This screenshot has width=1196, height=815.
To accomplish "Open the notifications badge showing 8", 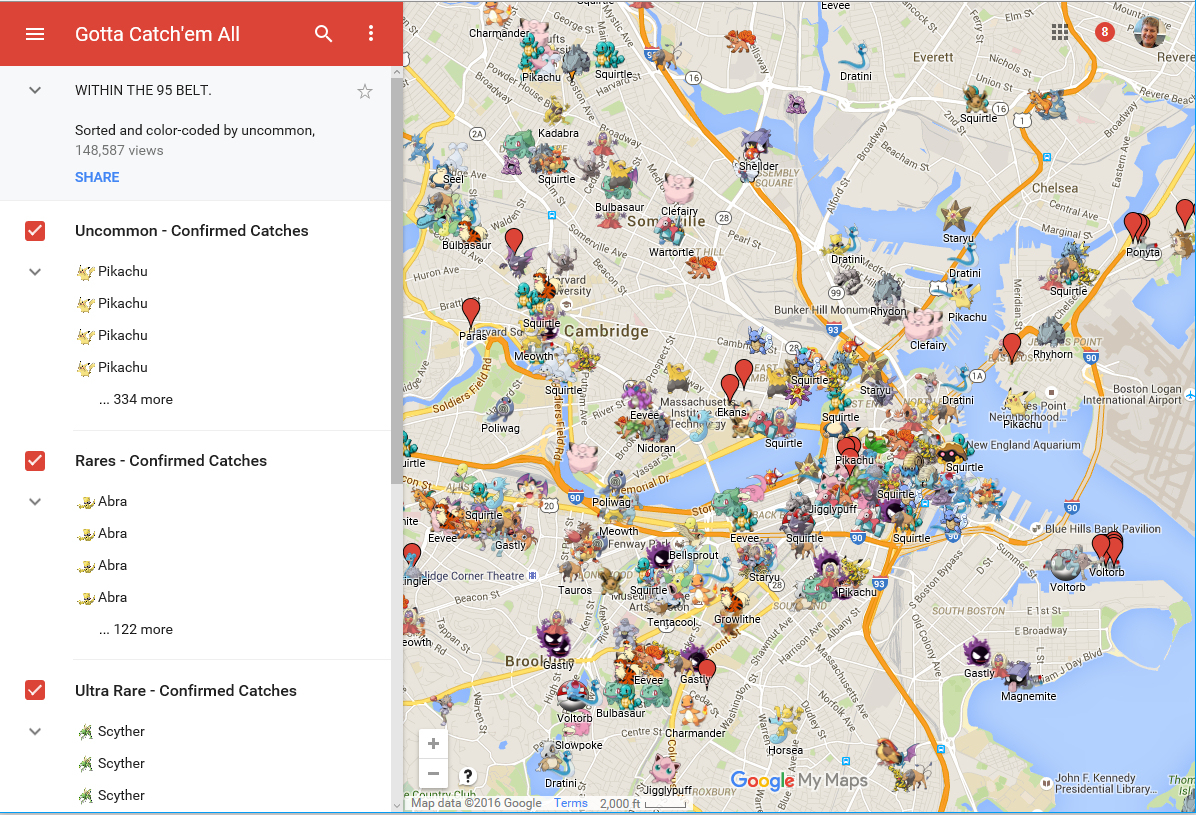I will pyautogui.click(x=1104, y=32).
